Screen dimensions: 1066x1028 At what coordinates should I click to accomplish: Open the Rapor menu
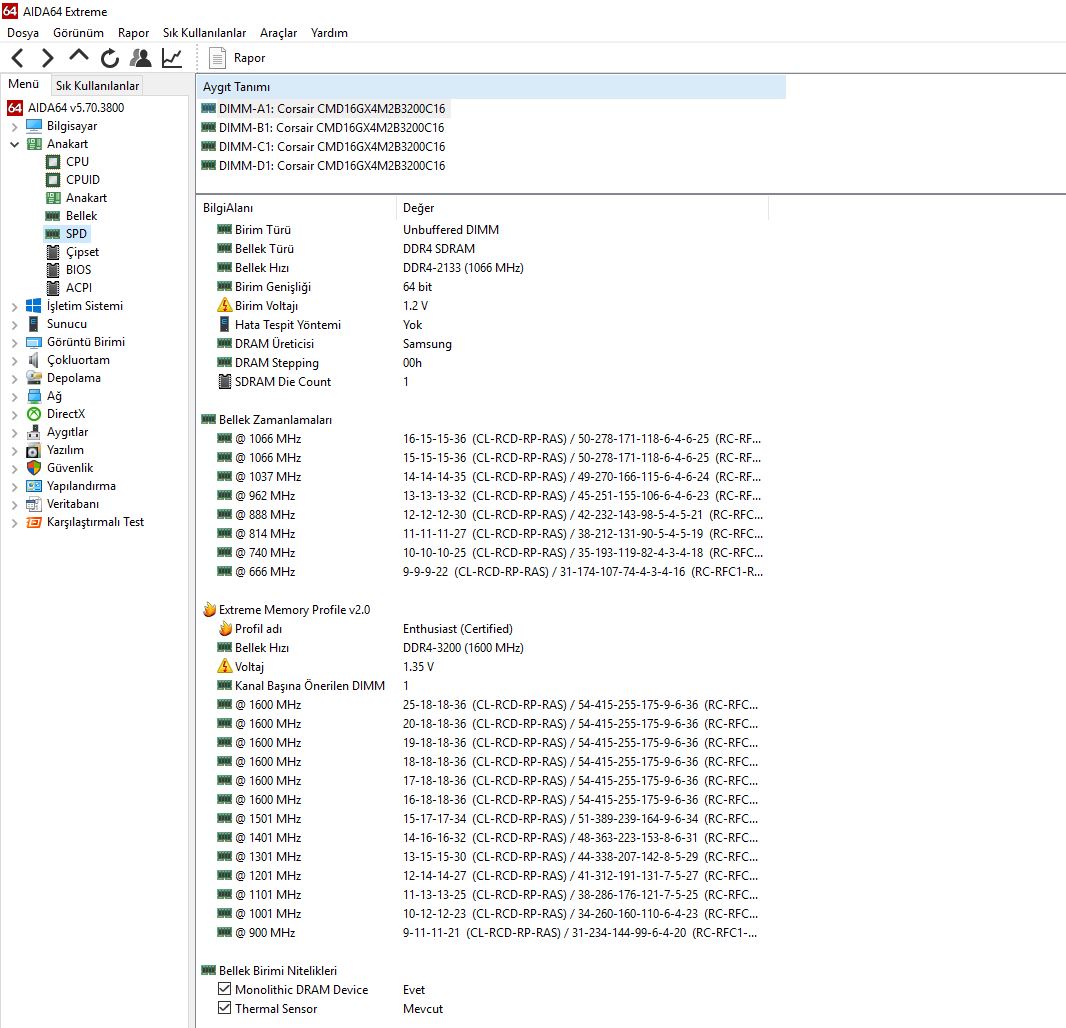pos(133,33)
